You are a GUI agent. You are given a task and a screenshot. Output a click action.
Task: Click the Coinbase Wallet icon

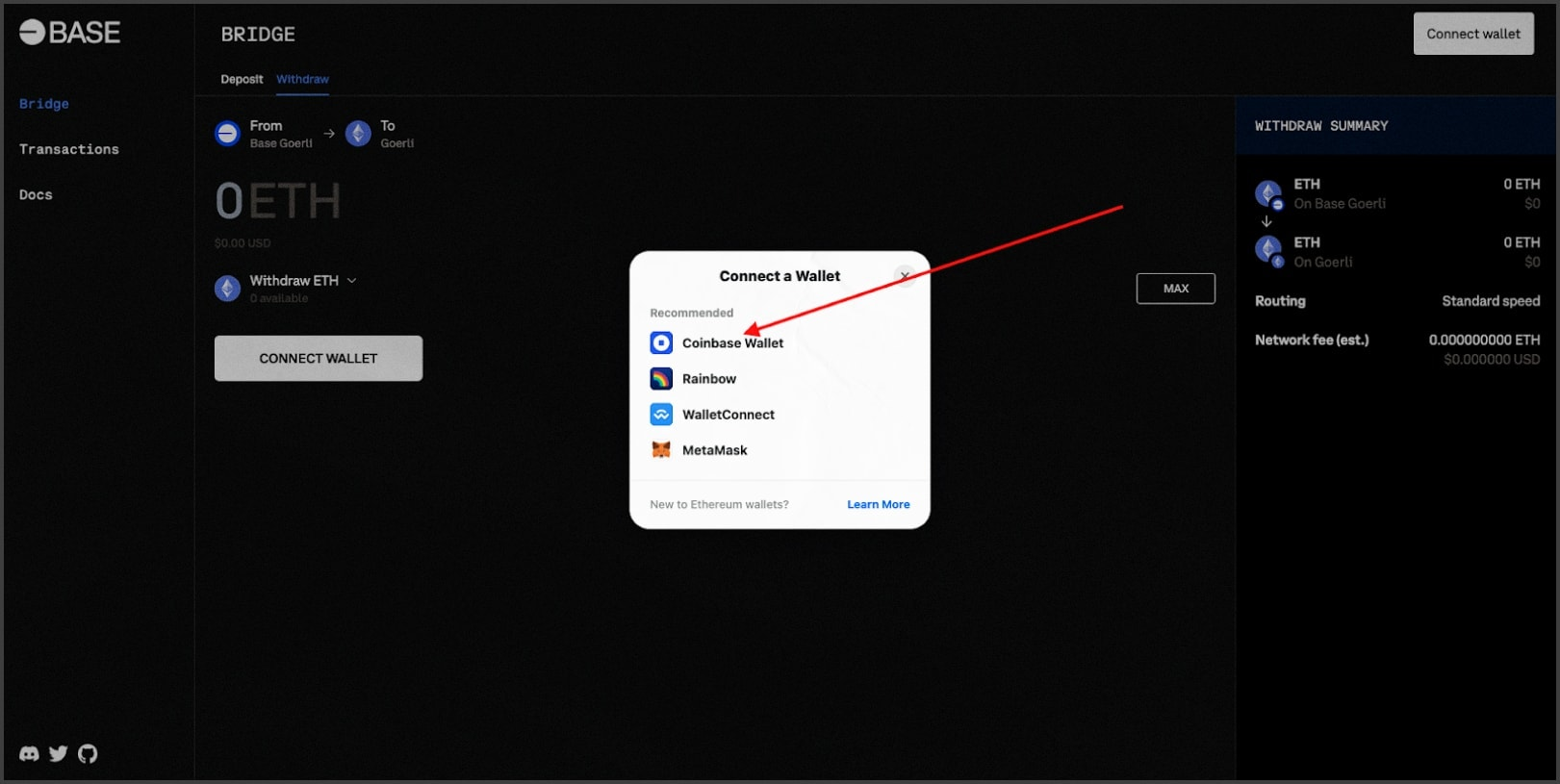[661, 342]
